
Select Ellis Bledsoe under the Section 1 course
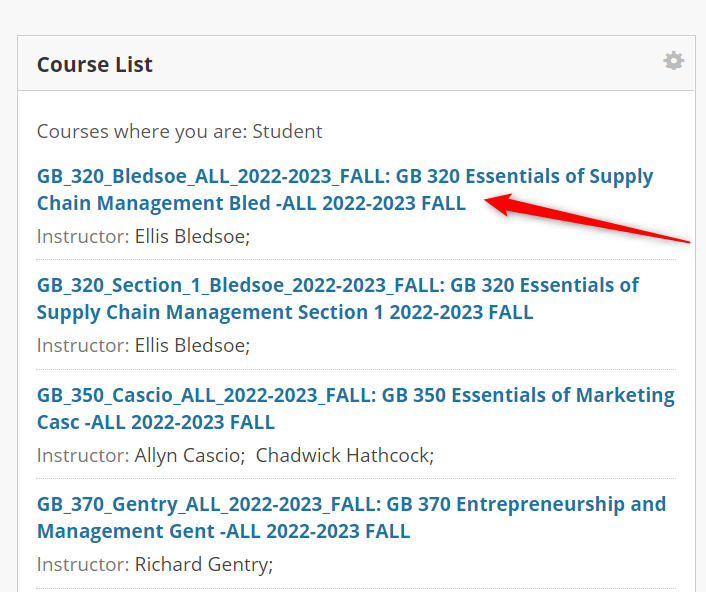coord(192,346)
